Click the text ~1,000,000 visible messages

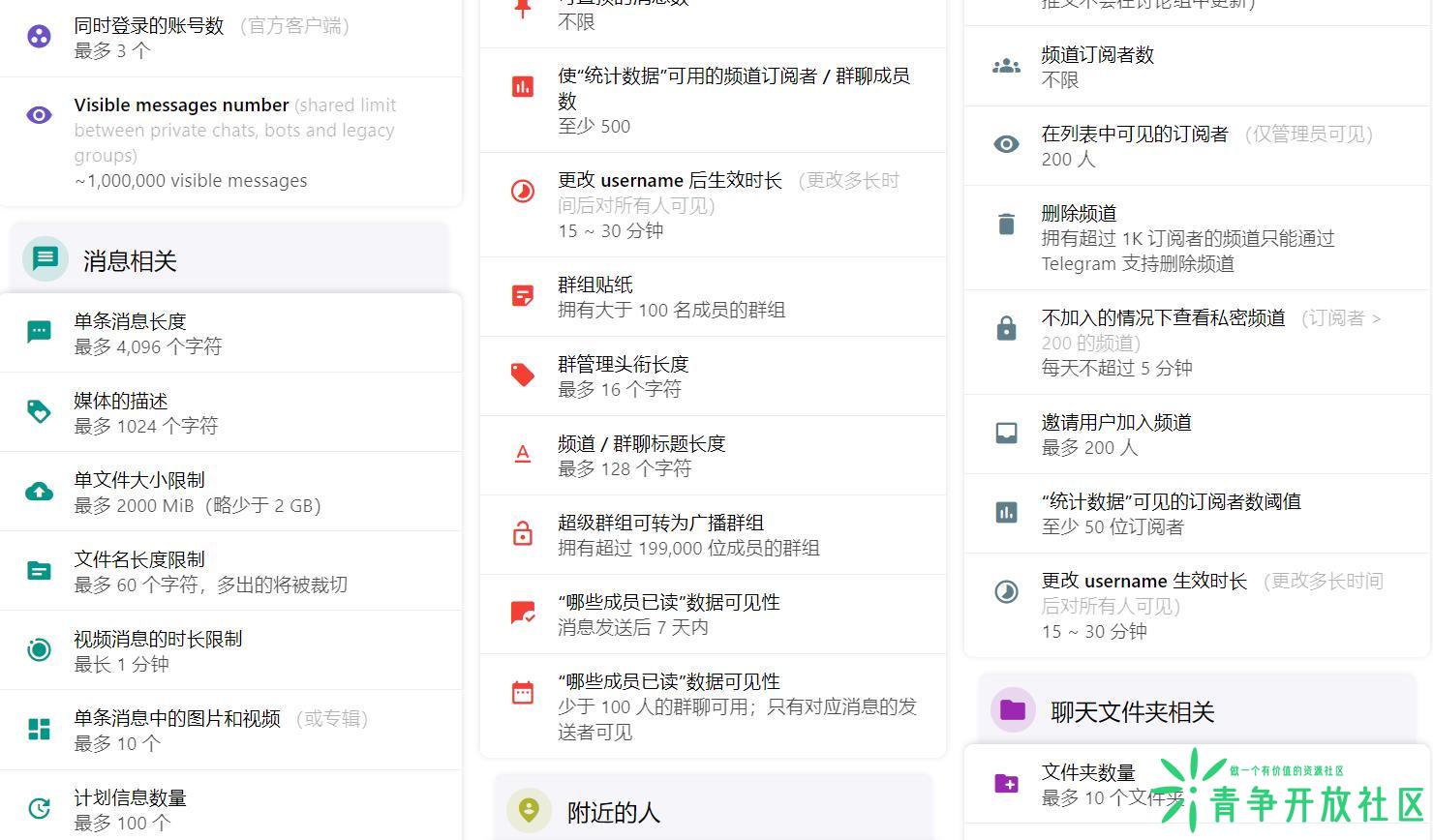(x=191, y=180)
